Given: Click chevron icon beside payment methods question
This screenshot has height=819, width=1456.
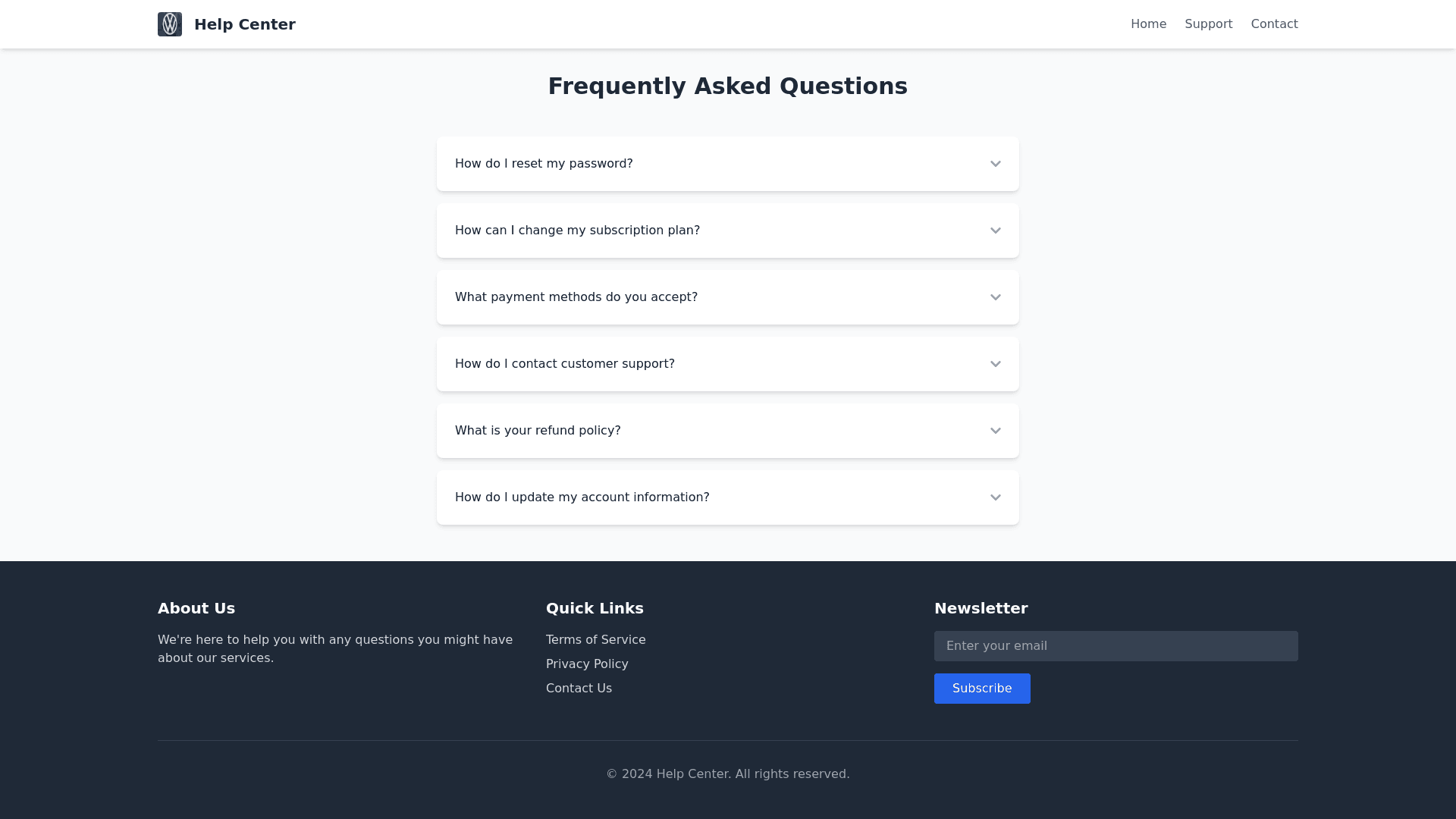Looking at the screenshot, I should [x=996, y=297].
